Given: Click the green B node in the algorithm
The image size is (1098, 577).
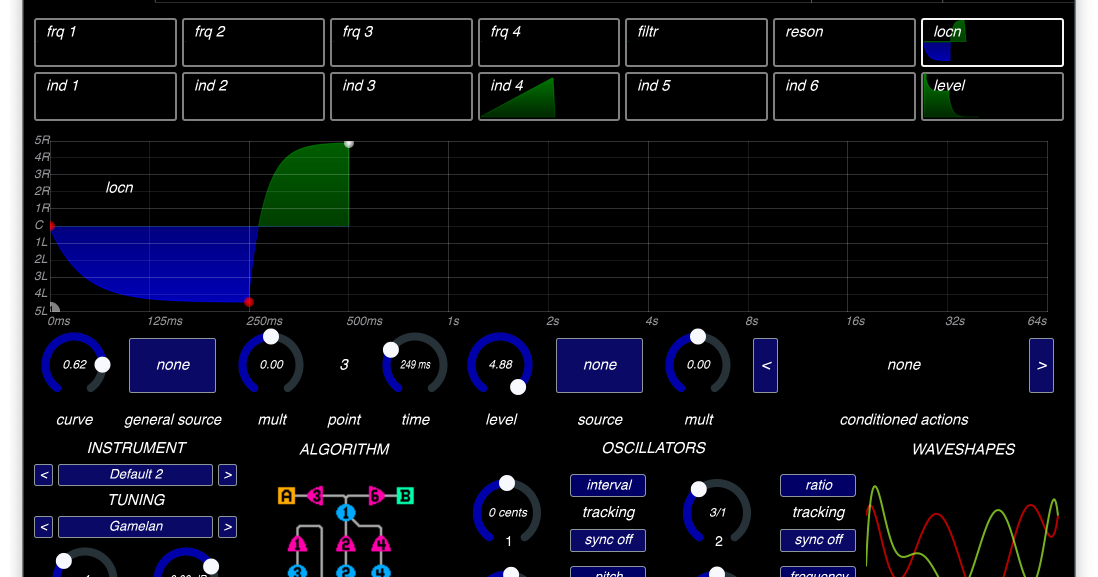Looking at the screenshot, I should [x=405, y=495].
